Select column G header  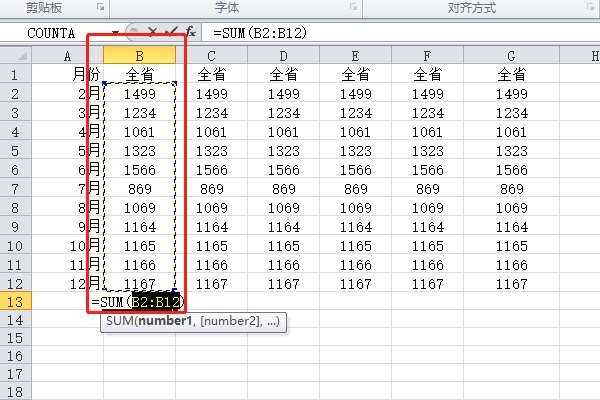pos(511,56)
